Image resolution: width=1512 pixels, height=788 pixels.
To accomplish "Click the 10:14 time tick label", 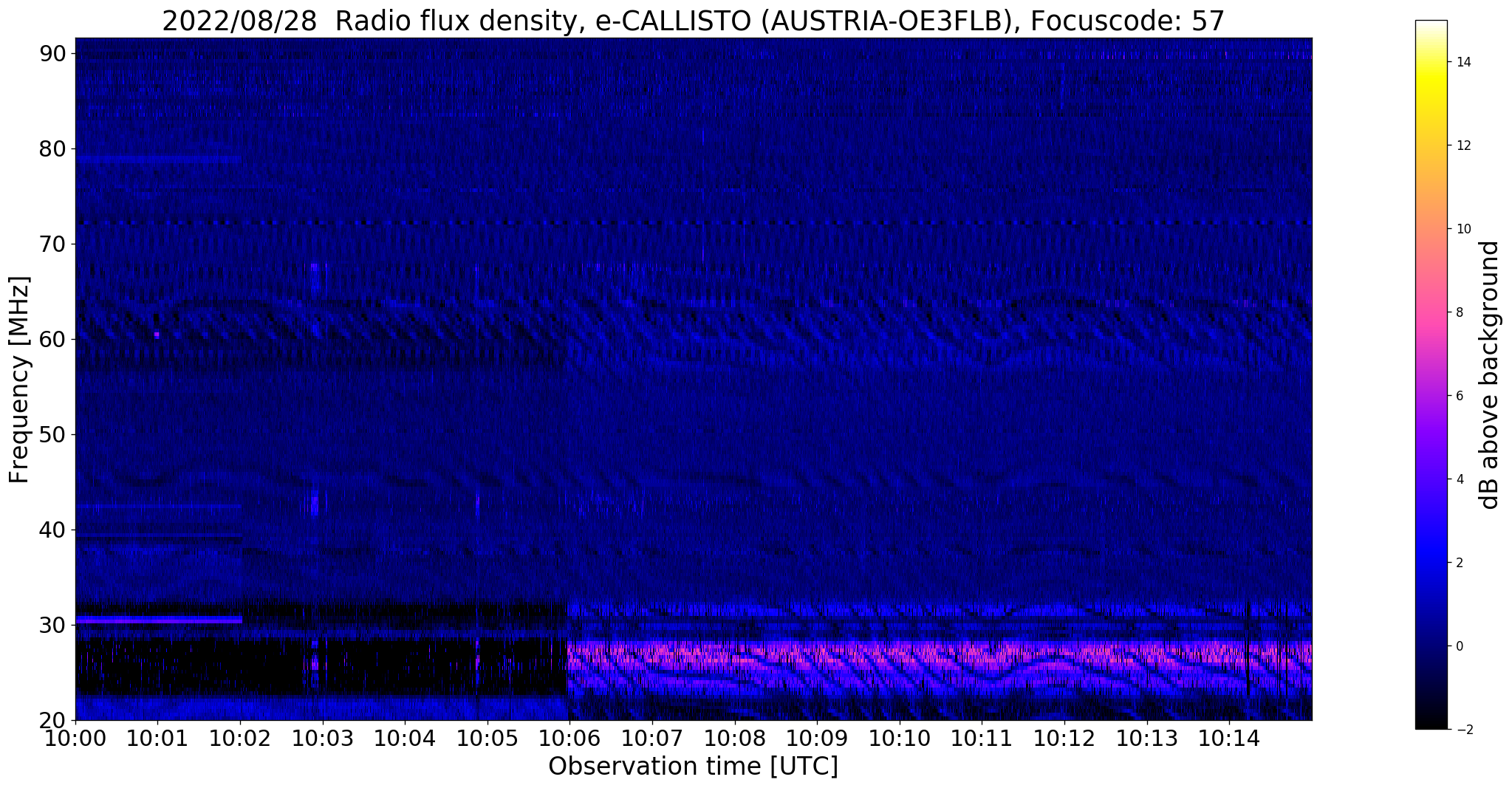I will click(1230, 738).
